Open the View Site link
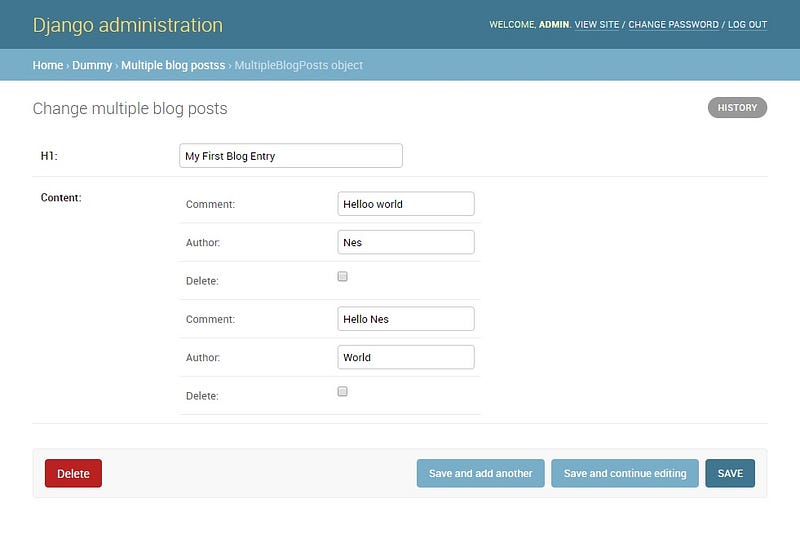Screen dimensions: 800x547 click(596, 24)
